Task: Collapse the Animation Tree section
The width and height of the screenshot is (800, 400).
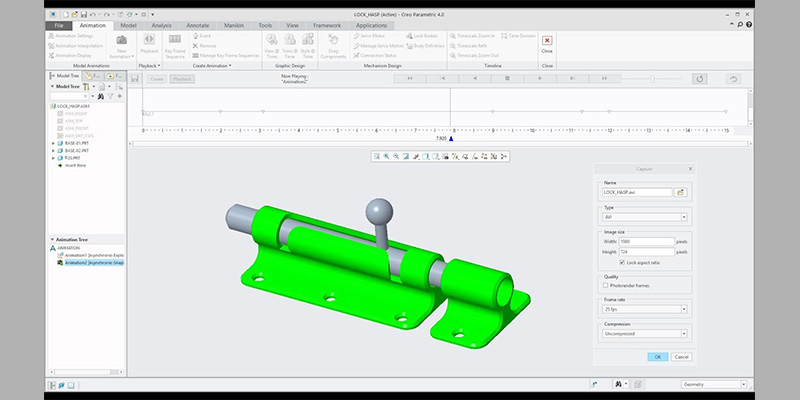Action: coord(52,239)
